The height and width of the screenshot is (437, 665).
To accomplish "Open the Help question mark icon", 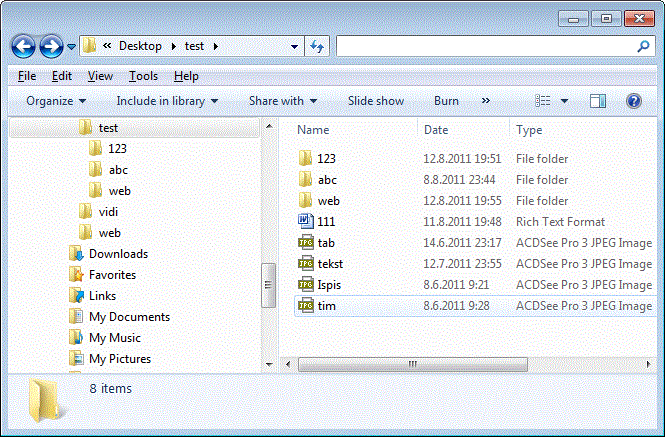I will (x=633, y=101).
